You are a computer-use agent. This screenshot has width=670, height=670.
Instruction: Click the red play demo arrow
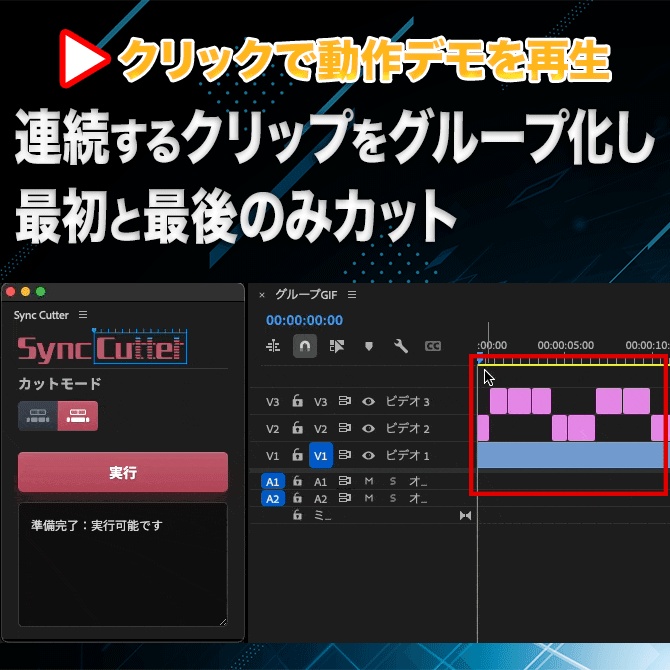tap(83, 58)
